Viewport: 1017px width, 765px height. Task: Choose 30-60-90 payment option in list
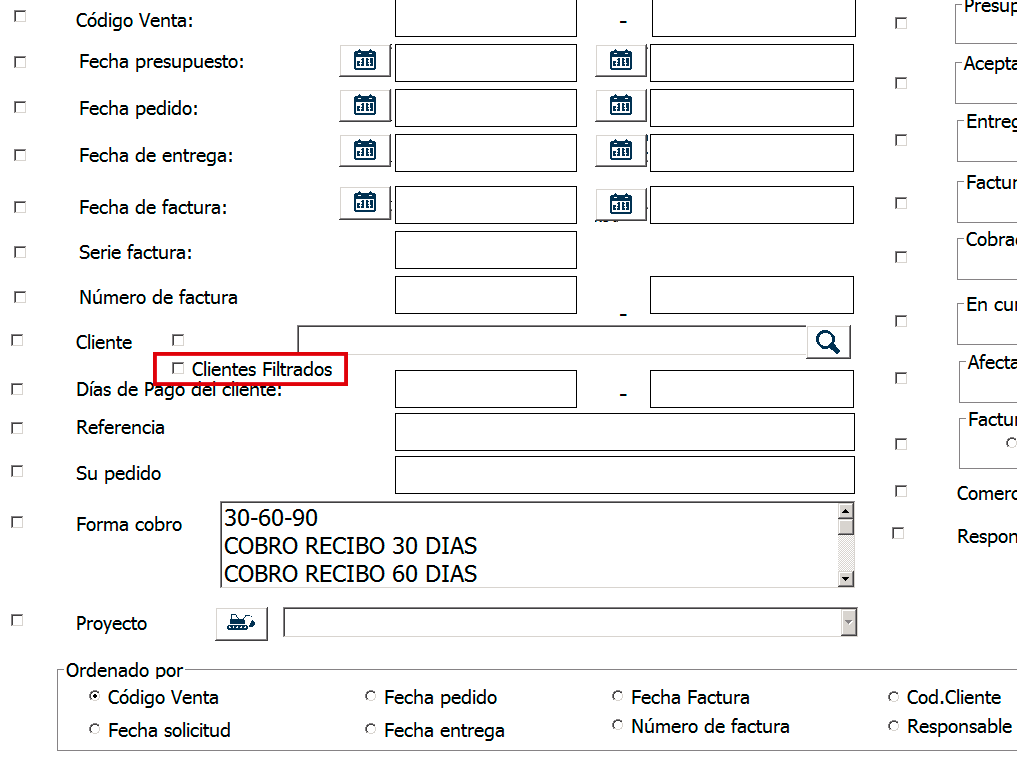point(271,518)
